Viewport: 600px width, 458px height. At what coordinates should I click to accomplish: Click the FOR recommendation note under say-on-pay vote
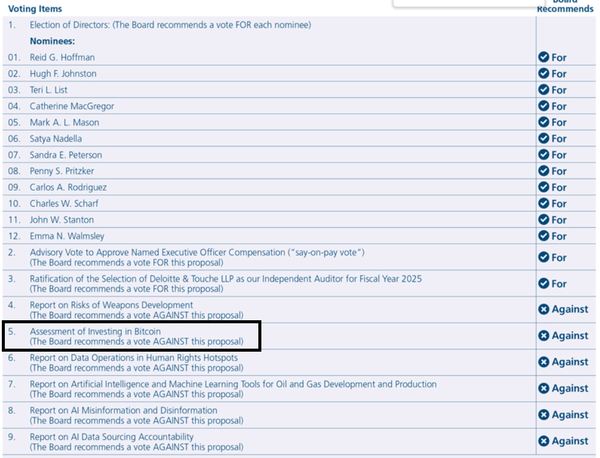click(x=127, y=263)
